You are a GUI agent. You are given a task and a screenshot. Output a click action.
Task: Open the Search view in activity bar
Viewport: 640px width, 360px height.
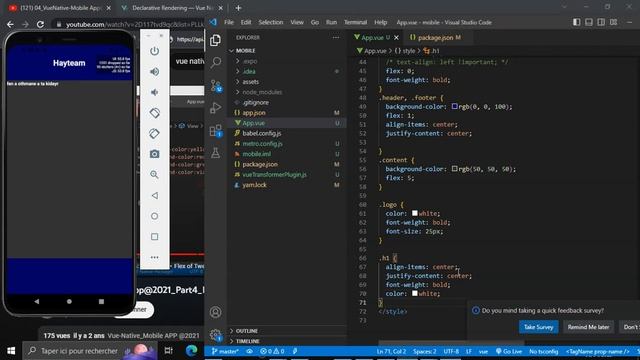tap(216, 62)
